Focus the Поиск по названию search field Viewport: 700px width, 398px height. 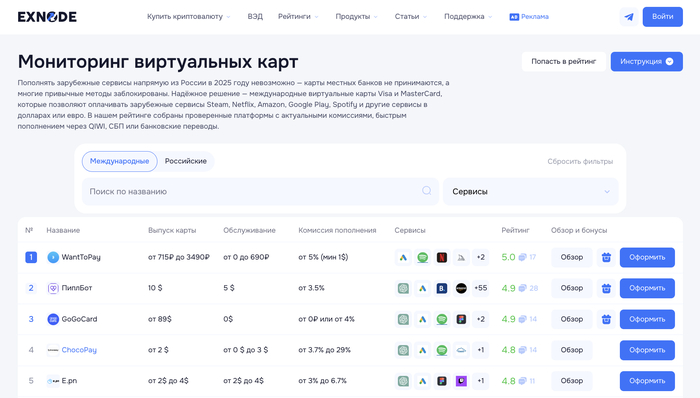(260, 191)
